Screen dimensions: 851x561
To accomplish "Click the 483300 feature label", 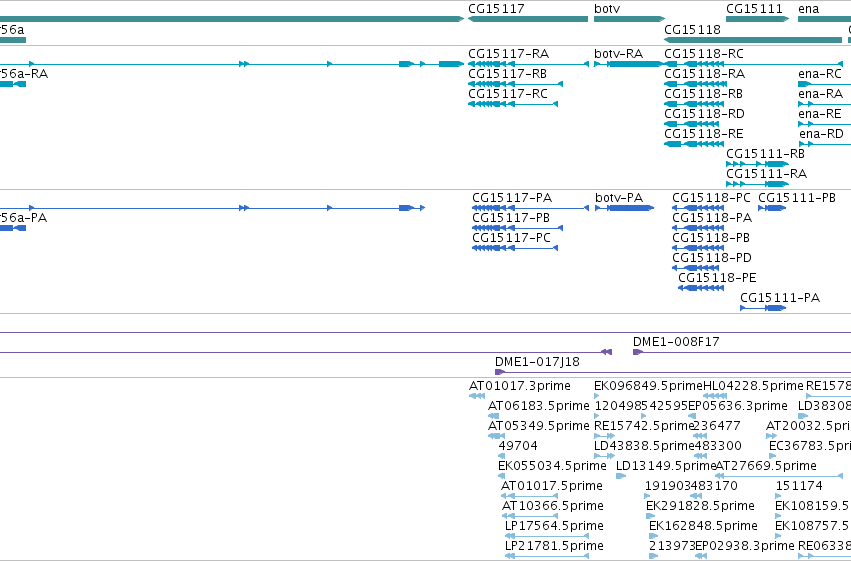I will [718, 447].
